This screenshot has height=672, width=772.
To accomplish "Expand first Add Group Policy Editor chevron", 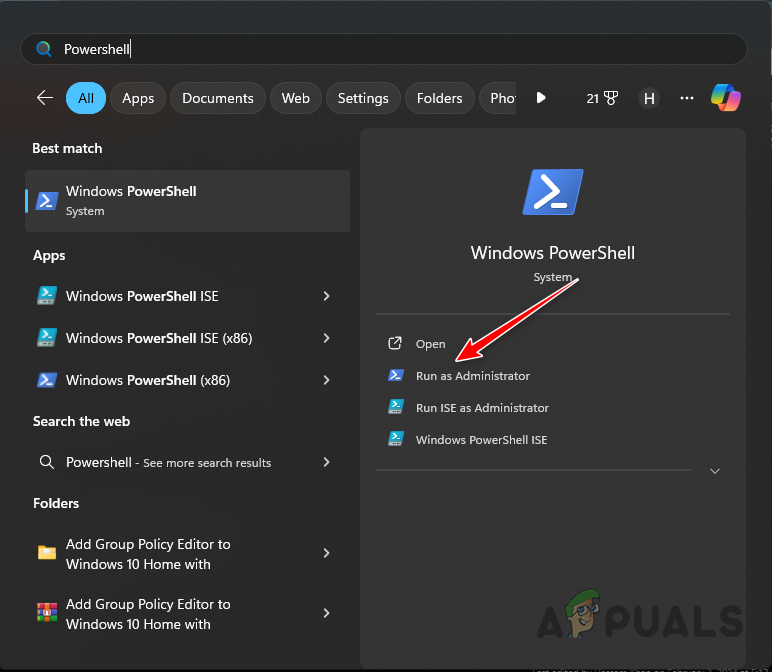I will pyautogui.click(x=326, y=553).
